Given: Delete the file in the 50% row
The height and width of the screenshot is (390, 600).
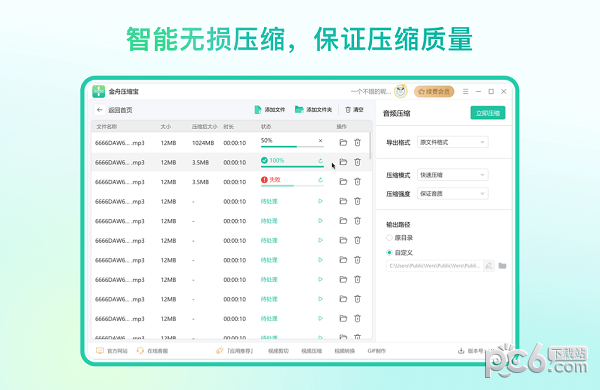Looking at the screenshot, I should pyautogui.click(x=357, y=142).
